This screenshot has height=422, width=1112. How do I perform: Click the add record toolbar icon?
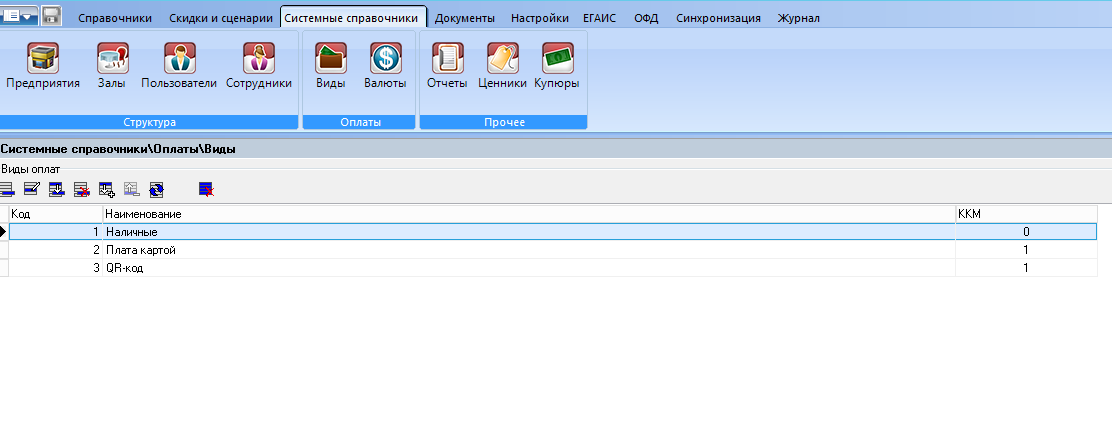[6, 189]
